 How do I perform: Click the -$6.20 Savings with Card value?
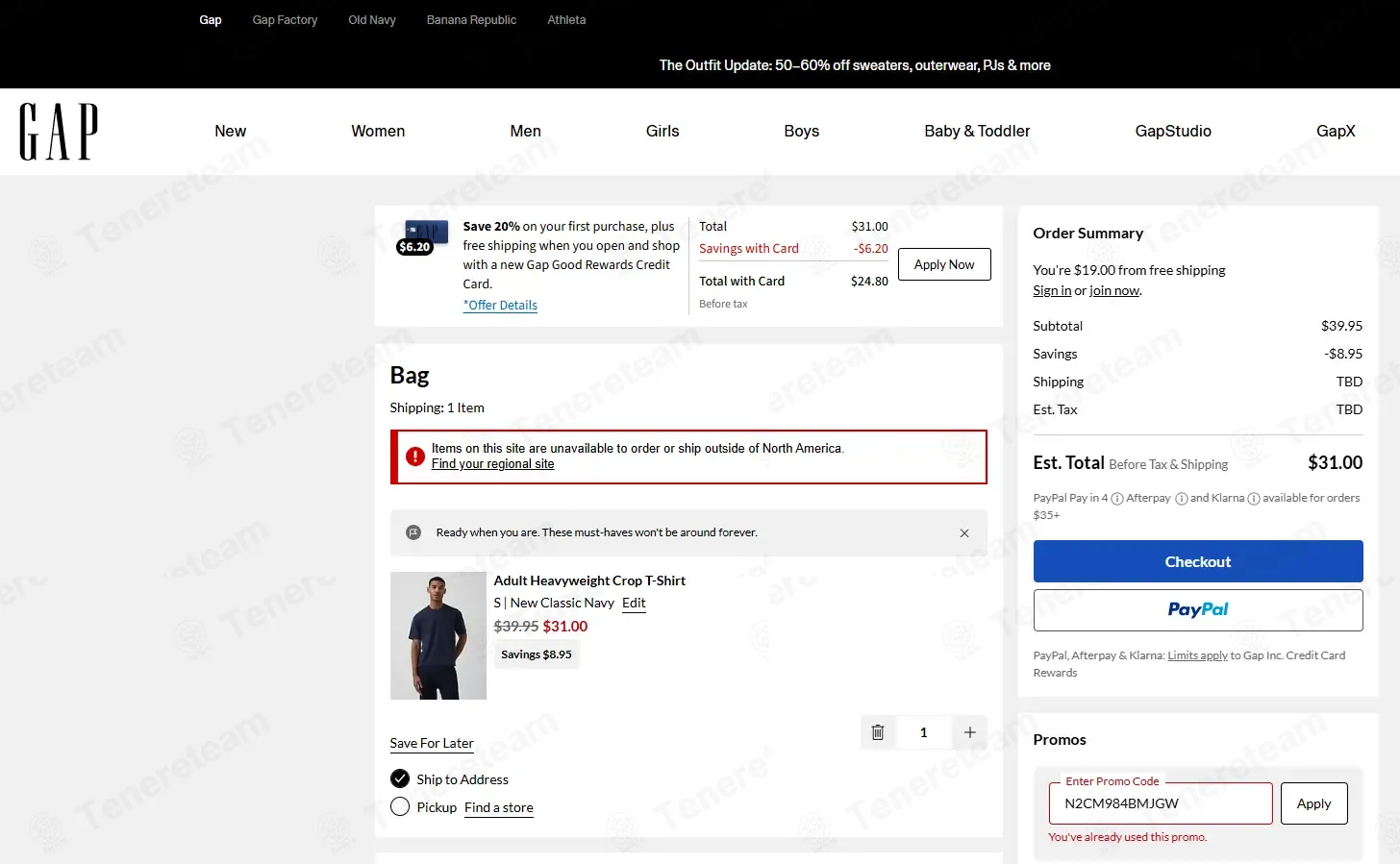click(x=870, y=248)
